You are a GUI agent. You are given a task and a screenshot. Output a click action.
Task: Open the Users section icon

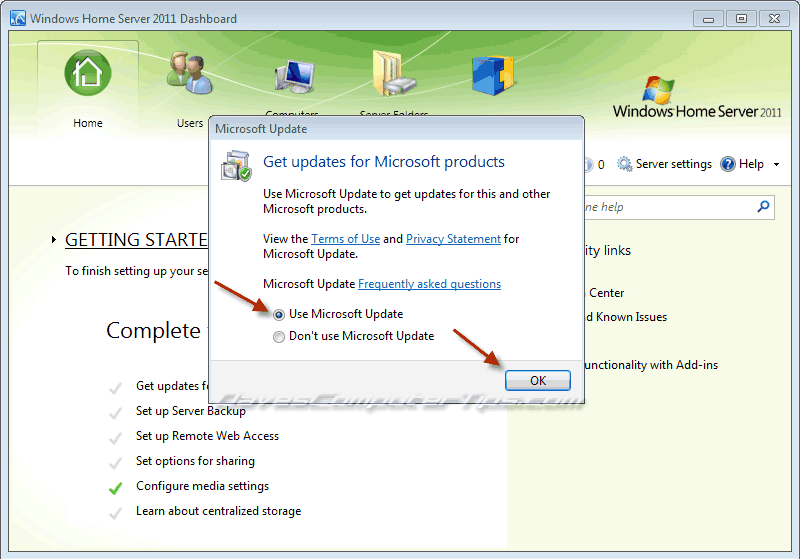189,72
